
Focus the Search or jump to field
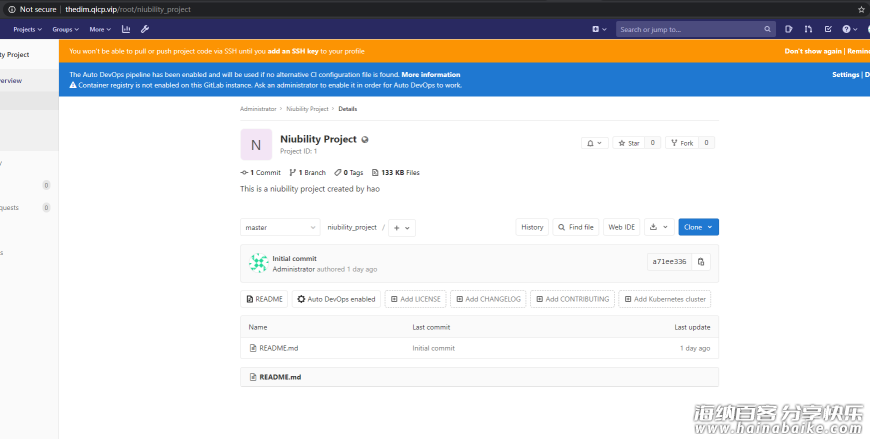[695, 29]
